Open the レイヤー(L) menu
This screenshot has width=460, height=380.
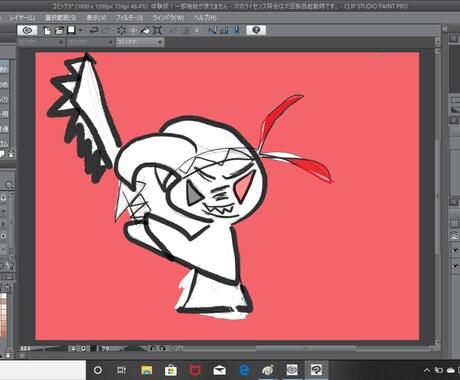pyautogui.click(x=22, y=18)
